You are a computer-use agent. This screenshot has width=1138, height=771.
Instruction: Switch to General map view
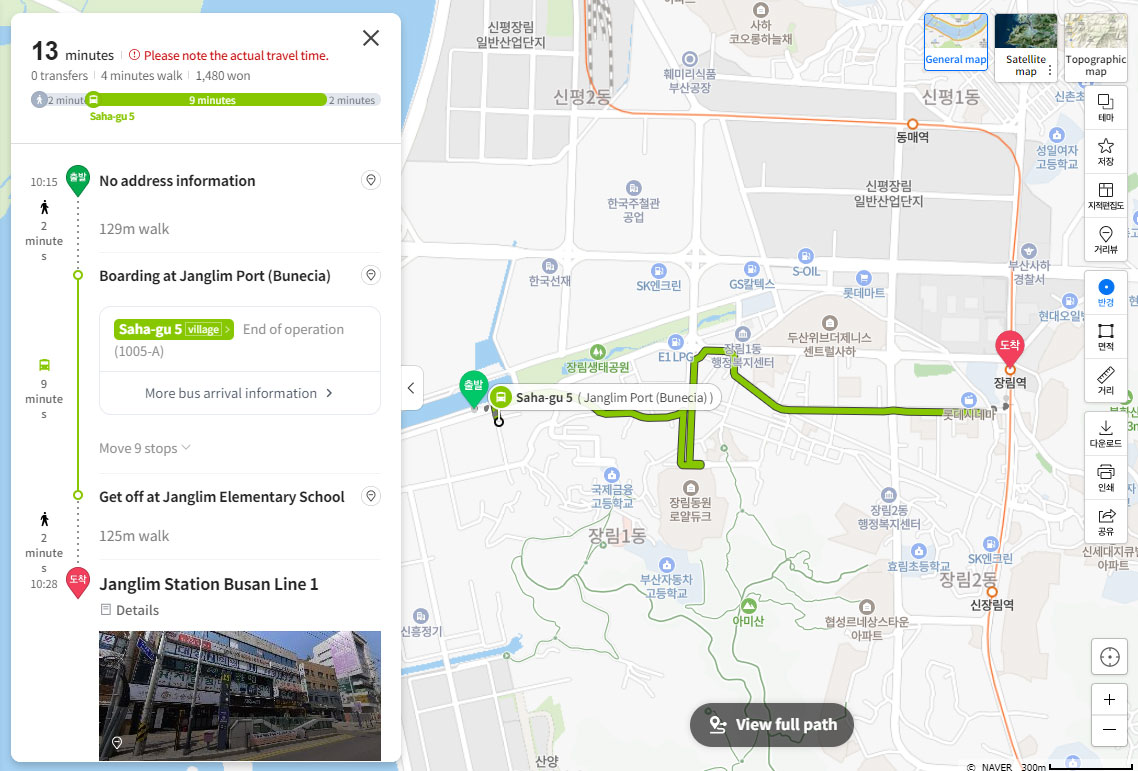coord(955,42)
